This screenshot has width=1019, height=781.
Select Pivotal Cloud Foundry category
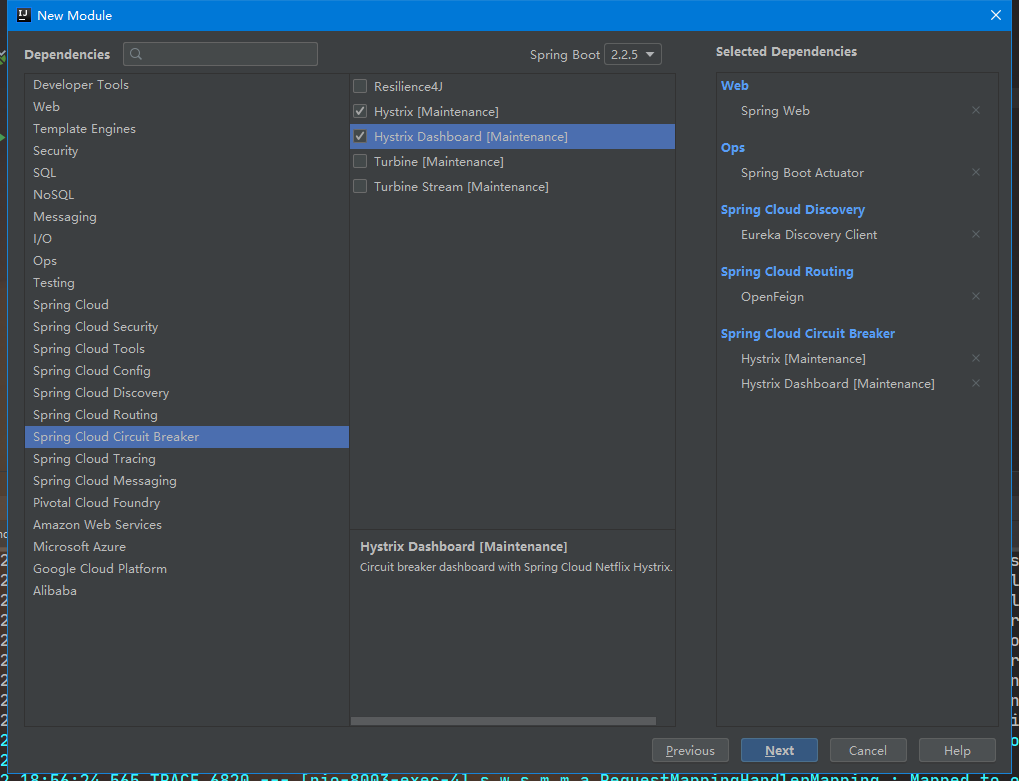tap(187, 503)
